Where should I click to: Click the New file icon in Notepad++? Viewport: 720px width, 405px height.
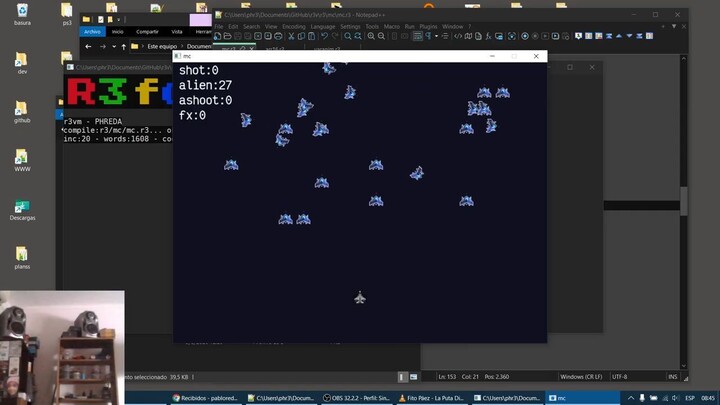pyautogui.click(x=218, y=36)
